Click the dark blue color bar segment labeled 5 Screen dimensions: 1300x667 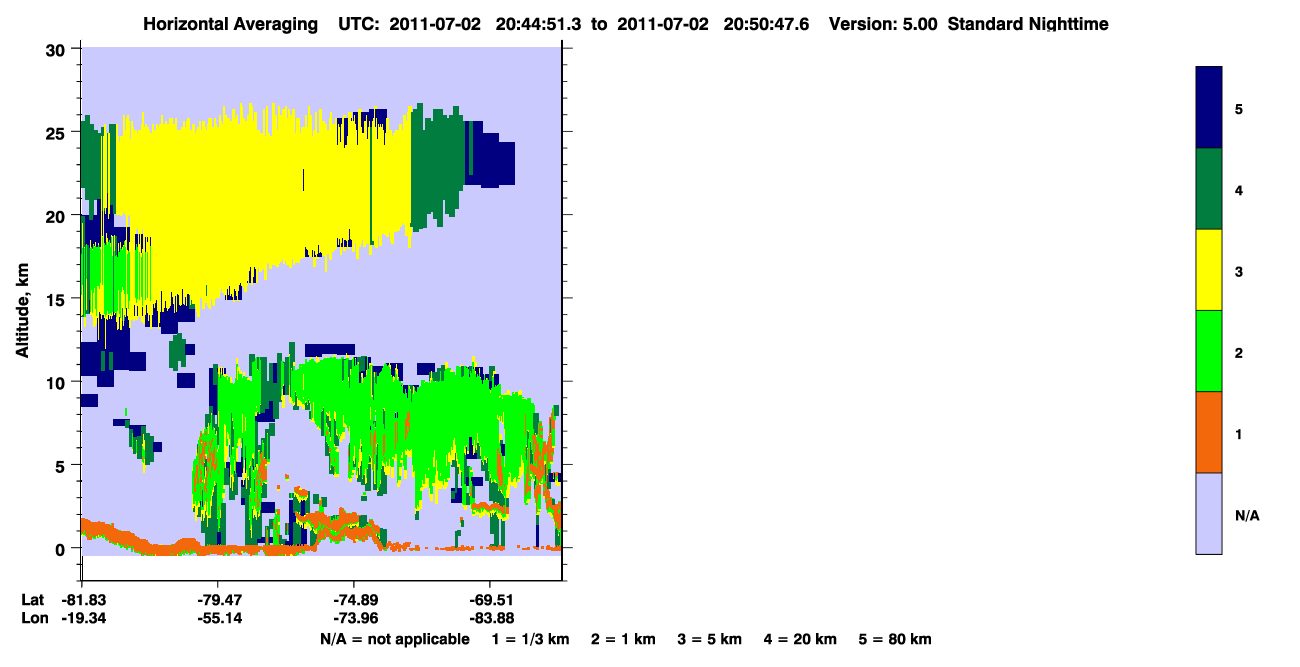pyautogui.click(x=1209, y=107)
